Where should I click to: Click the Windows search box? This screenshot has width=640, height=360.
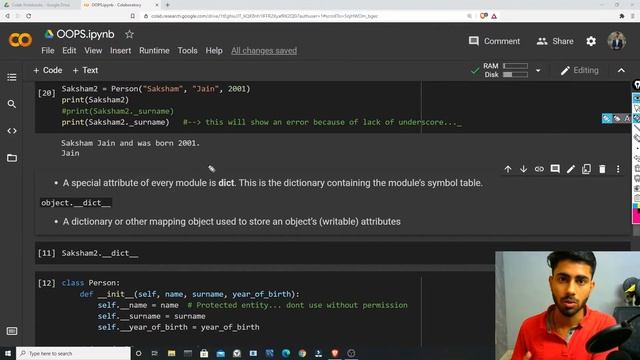[73, 353]
